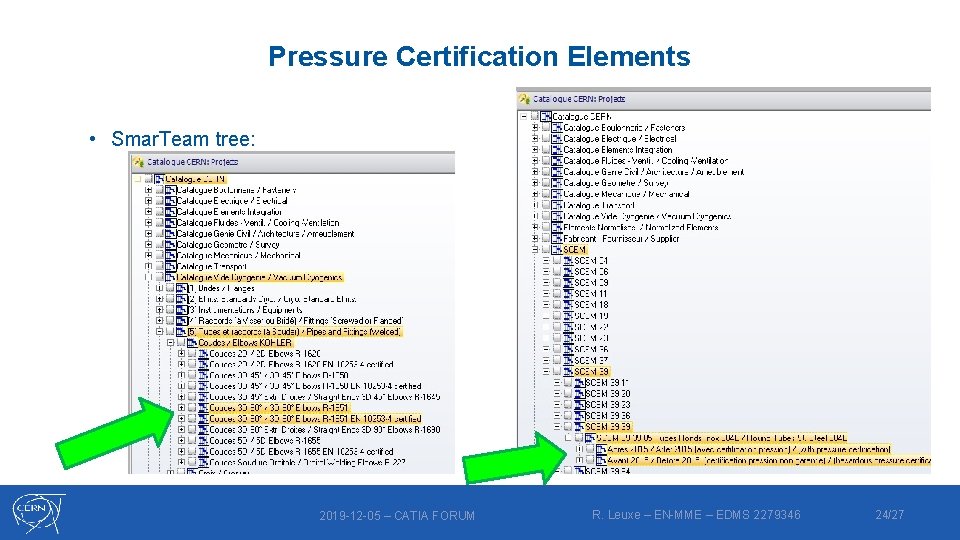
Task: Tick checkbox of 'Coudes 3D 90° Elbows R-1651' highlighted row
Action: click(x=192, y=408)
